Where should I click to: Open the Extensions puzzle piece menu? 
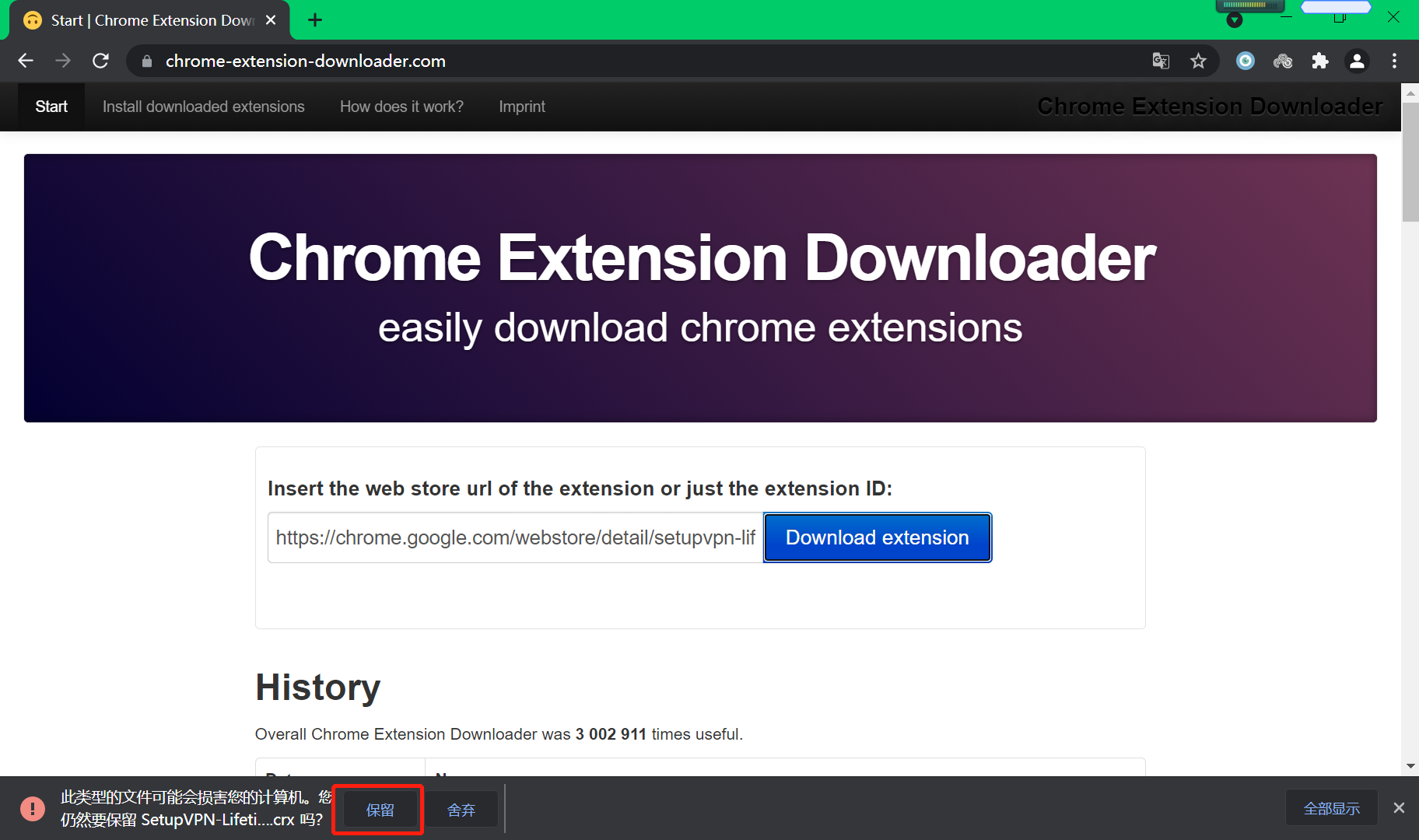tap(1320, 61)
